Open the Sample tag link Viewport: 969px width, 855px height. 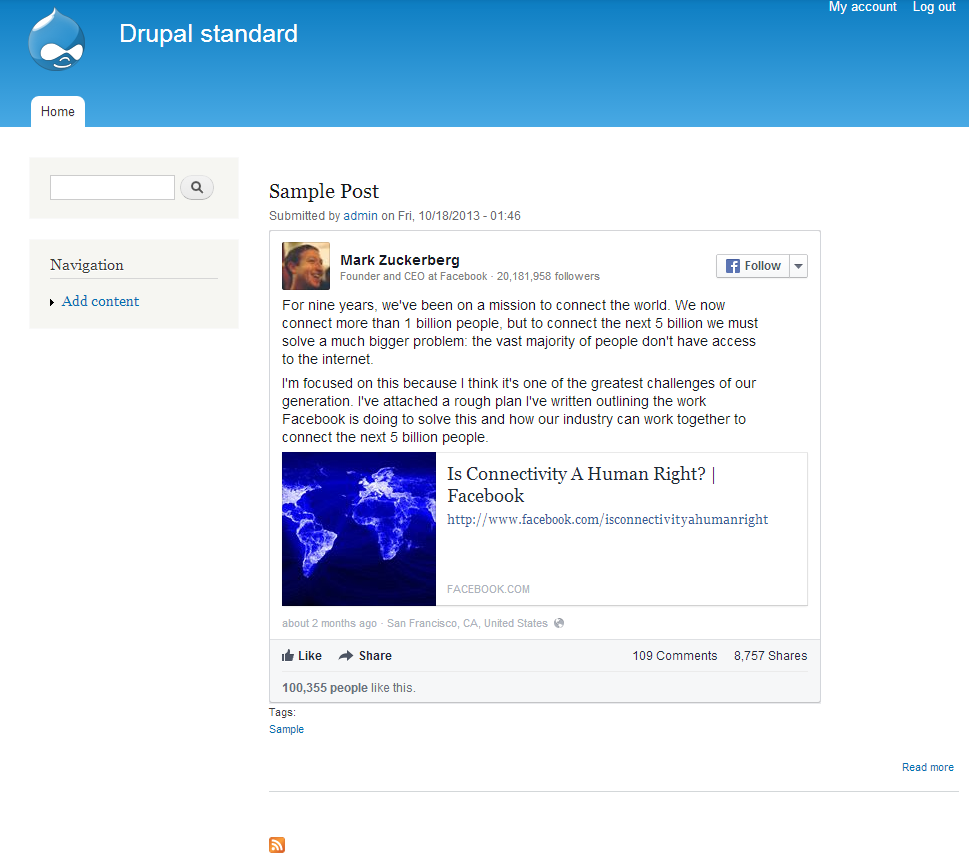pos(286,729)
